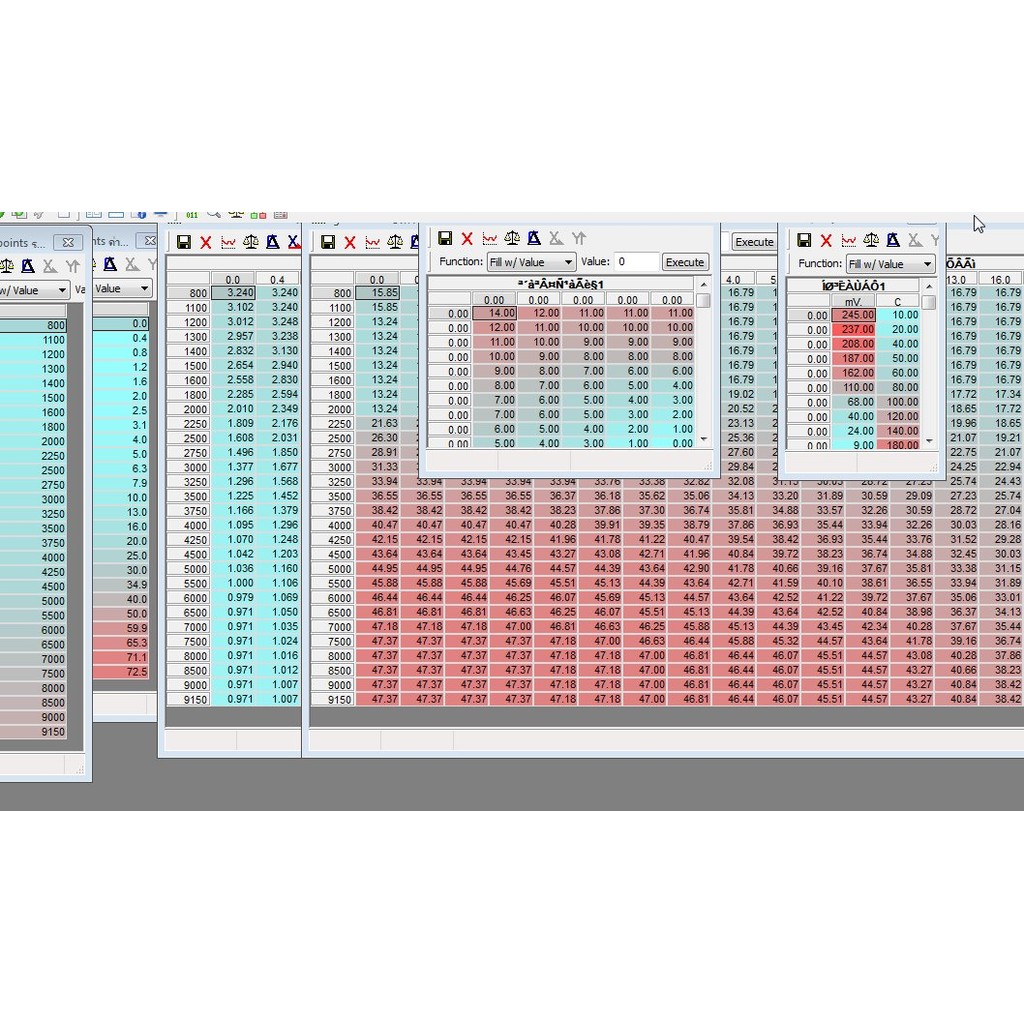The width and height of the screenshot is (1024, 1024).
Task: Close the leftmost points window
Action: [x=68, y=242]
